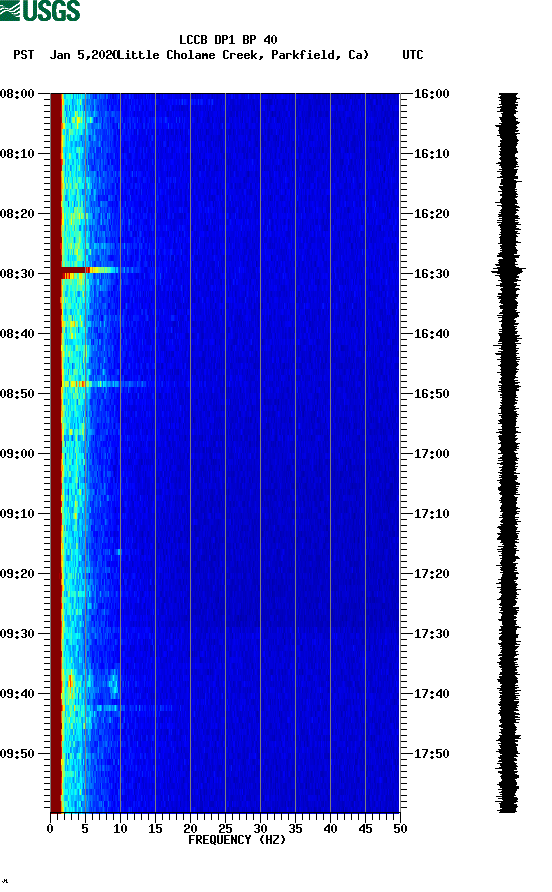Click the USGS logo
552x892 pixels.
tap(40, 10)
